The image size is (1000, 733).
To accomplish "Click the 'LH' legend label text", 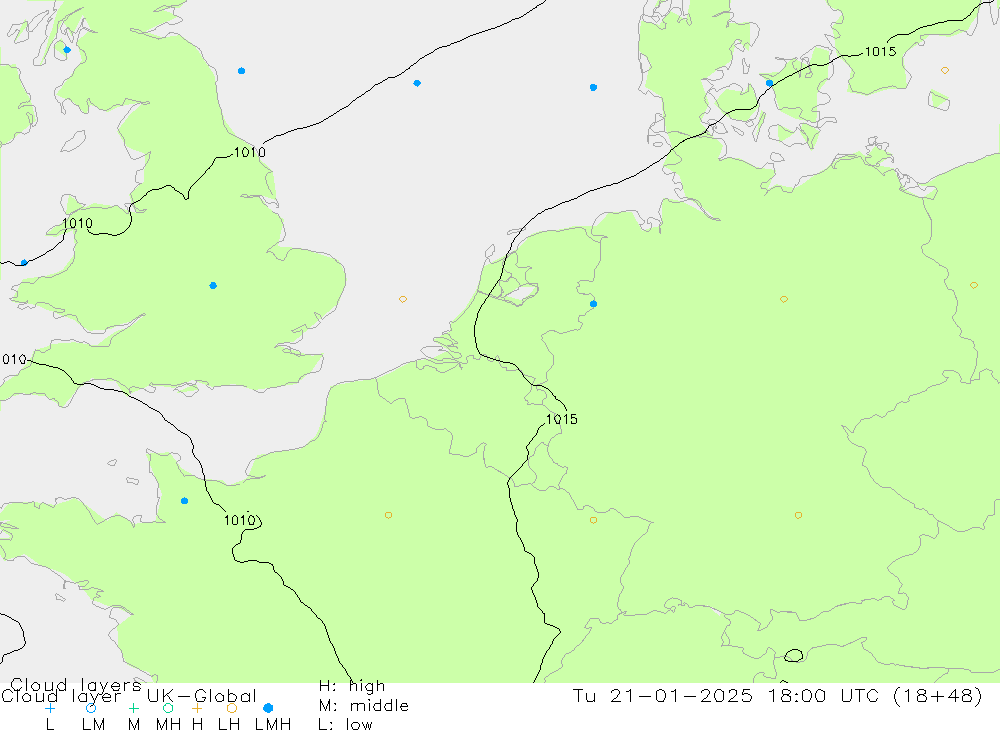I will coord(229,725).
